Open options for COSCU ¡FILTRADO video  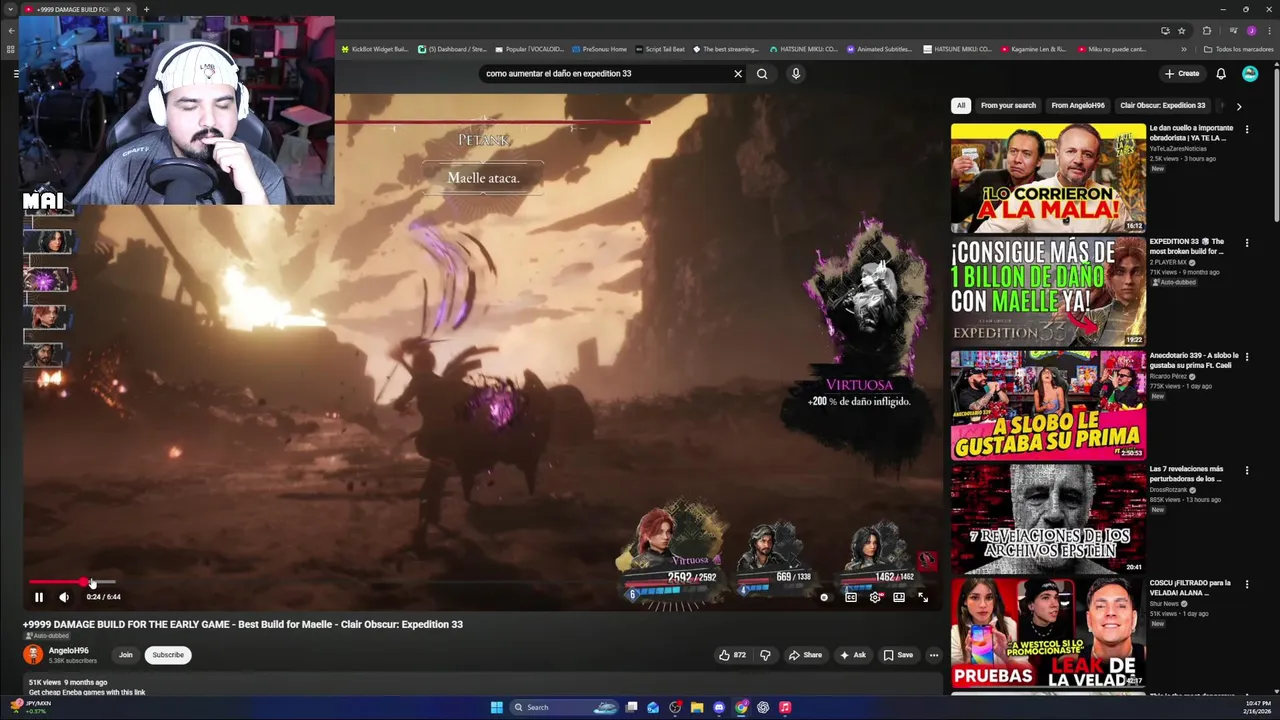(x=1247, y=583)
